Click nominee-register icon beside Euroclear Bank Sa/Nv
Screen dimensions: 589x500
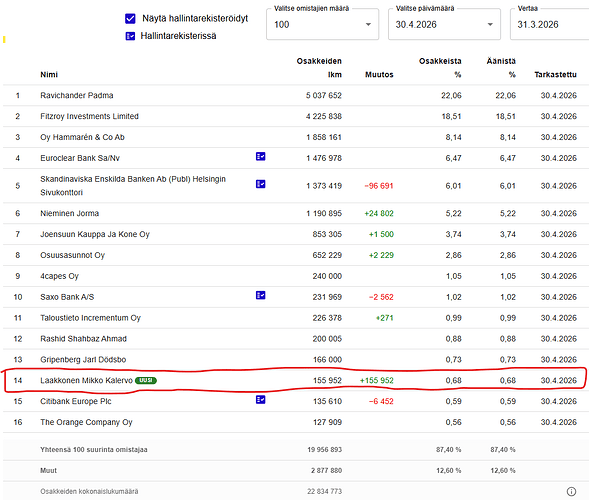click(261, 156)
